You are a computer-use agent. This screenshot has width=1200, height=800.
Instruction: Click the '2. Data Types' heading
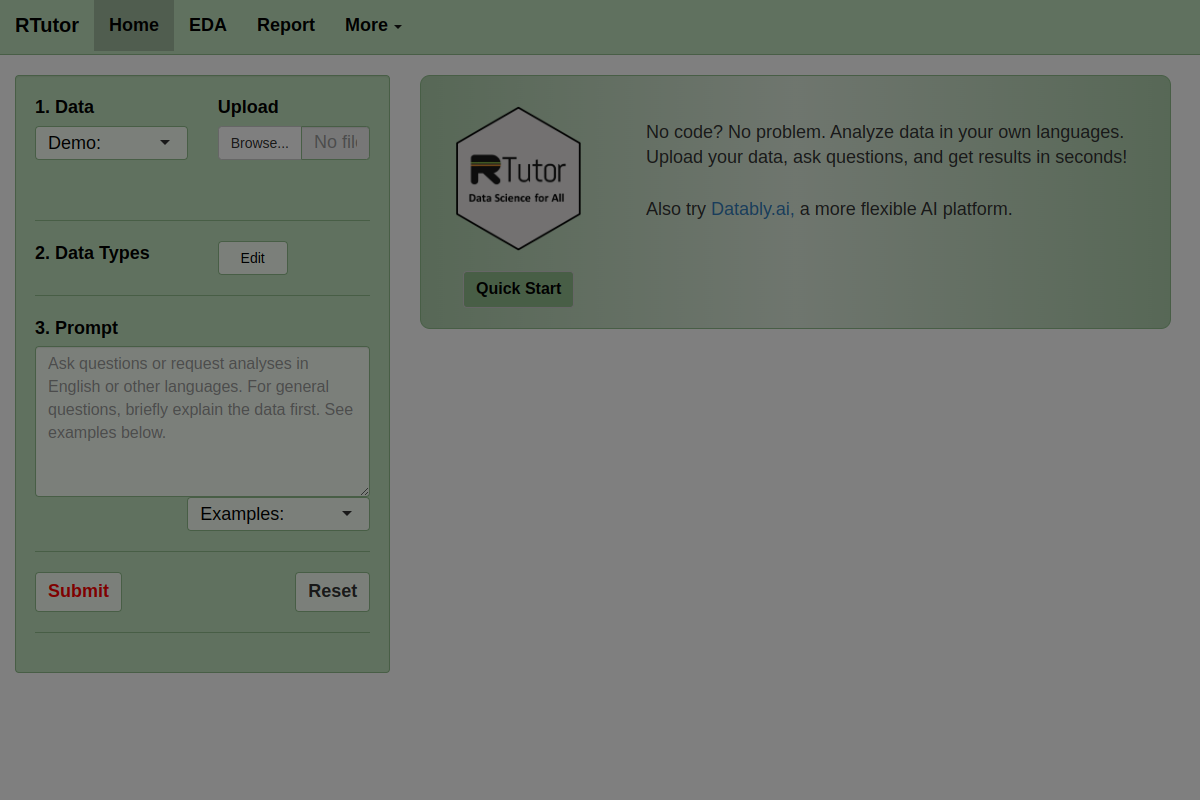click(92, 253)
